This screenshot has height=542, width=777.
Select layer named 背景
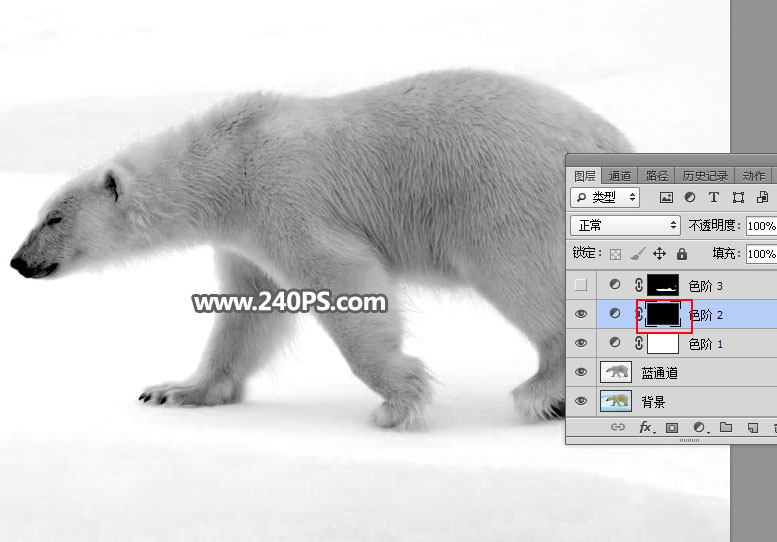coord(653,402)
